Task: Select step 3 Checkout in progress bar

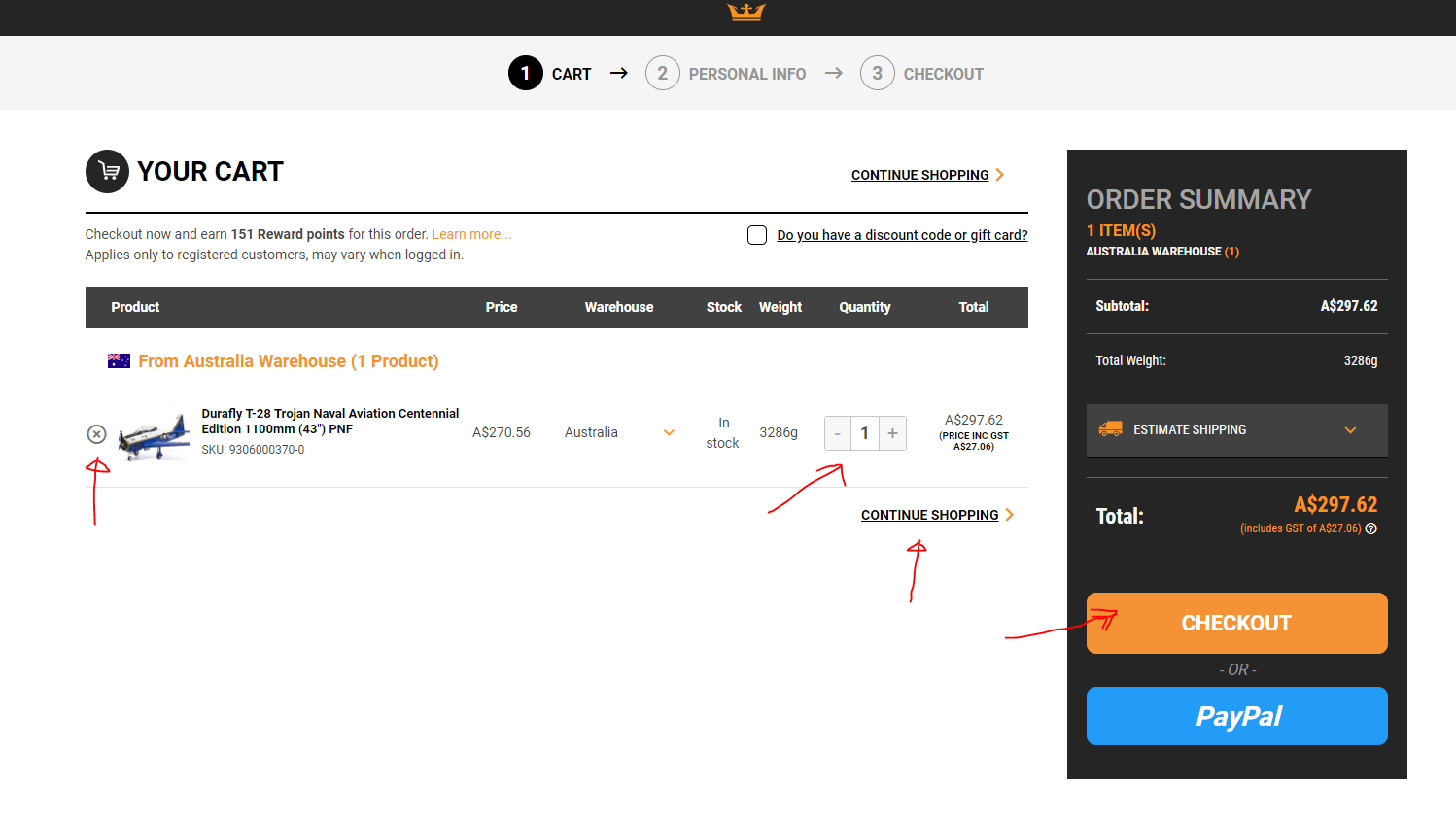Action: tap(922, 74)
